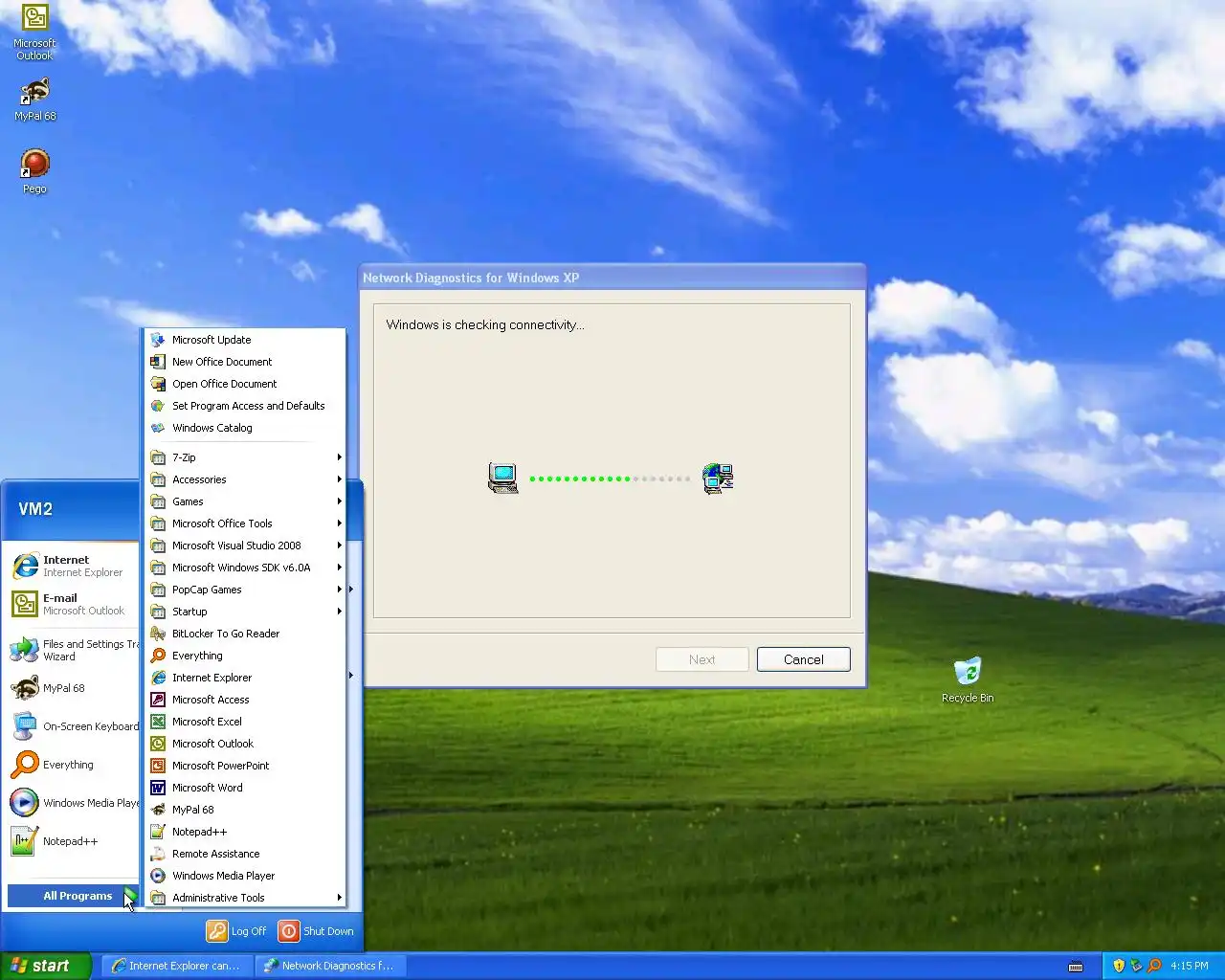The width and height of the screenshot is (1225, 980).
Task: Click Windows Catalog icon
Action: 158,428
